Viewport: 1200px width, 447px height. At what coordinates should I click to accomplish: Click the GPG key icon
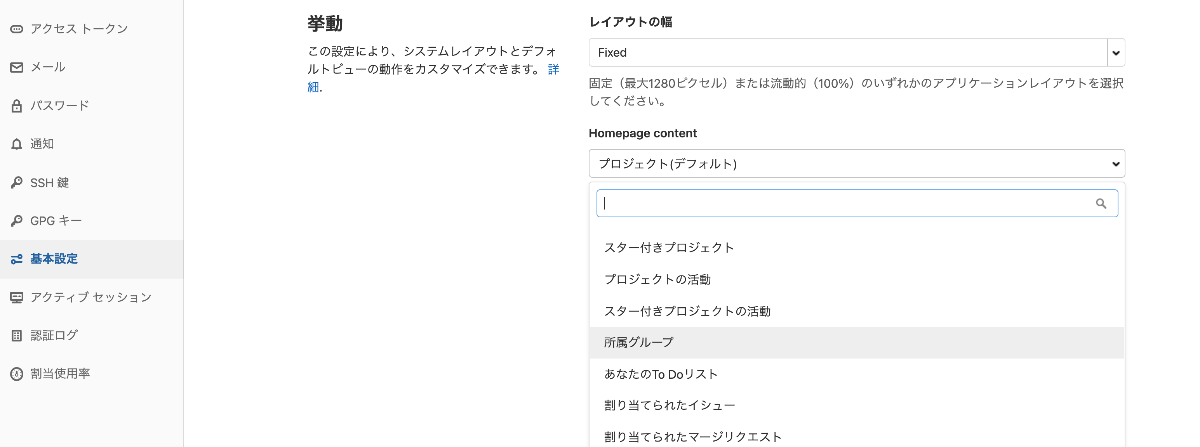pos(16,221)
